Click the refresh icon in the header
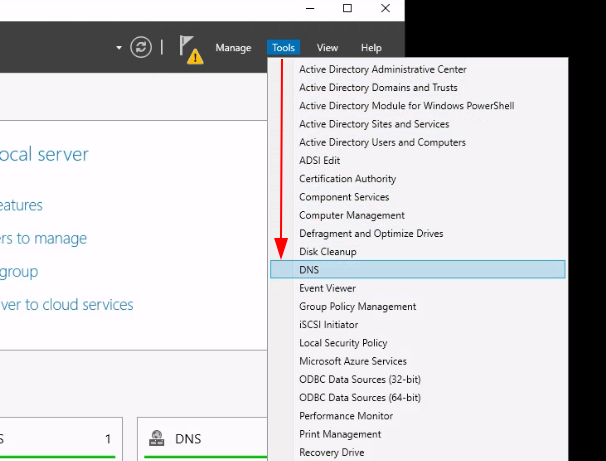606x461 pixels. pyautogui.click(x=141, y=47)
